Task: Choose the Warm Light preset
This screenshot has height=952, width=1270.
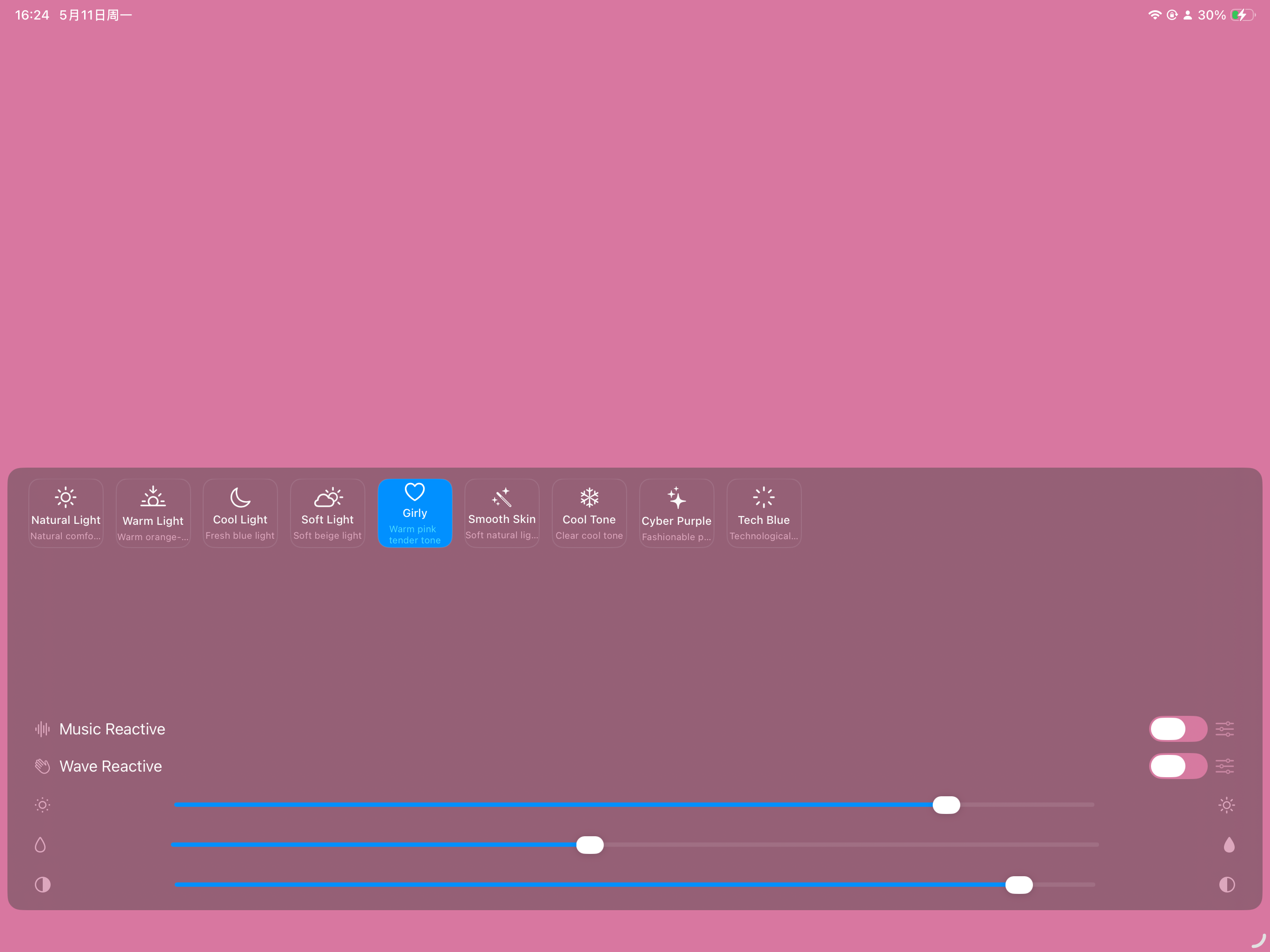Action: click(x=153, y=513)
